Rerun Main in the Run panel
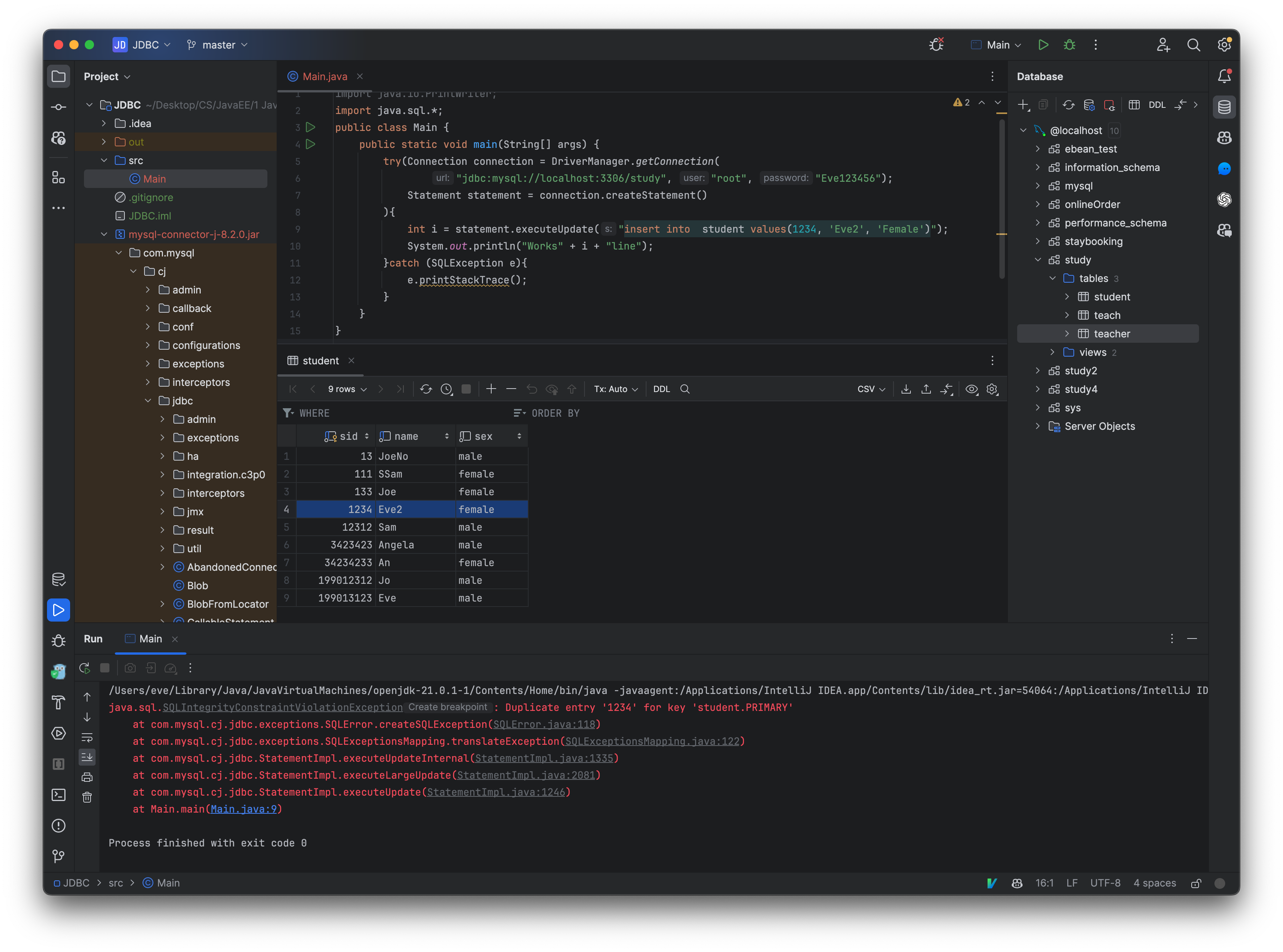Screen dimensions: 1283x952 pyautogui.click(x=85, y=668)
